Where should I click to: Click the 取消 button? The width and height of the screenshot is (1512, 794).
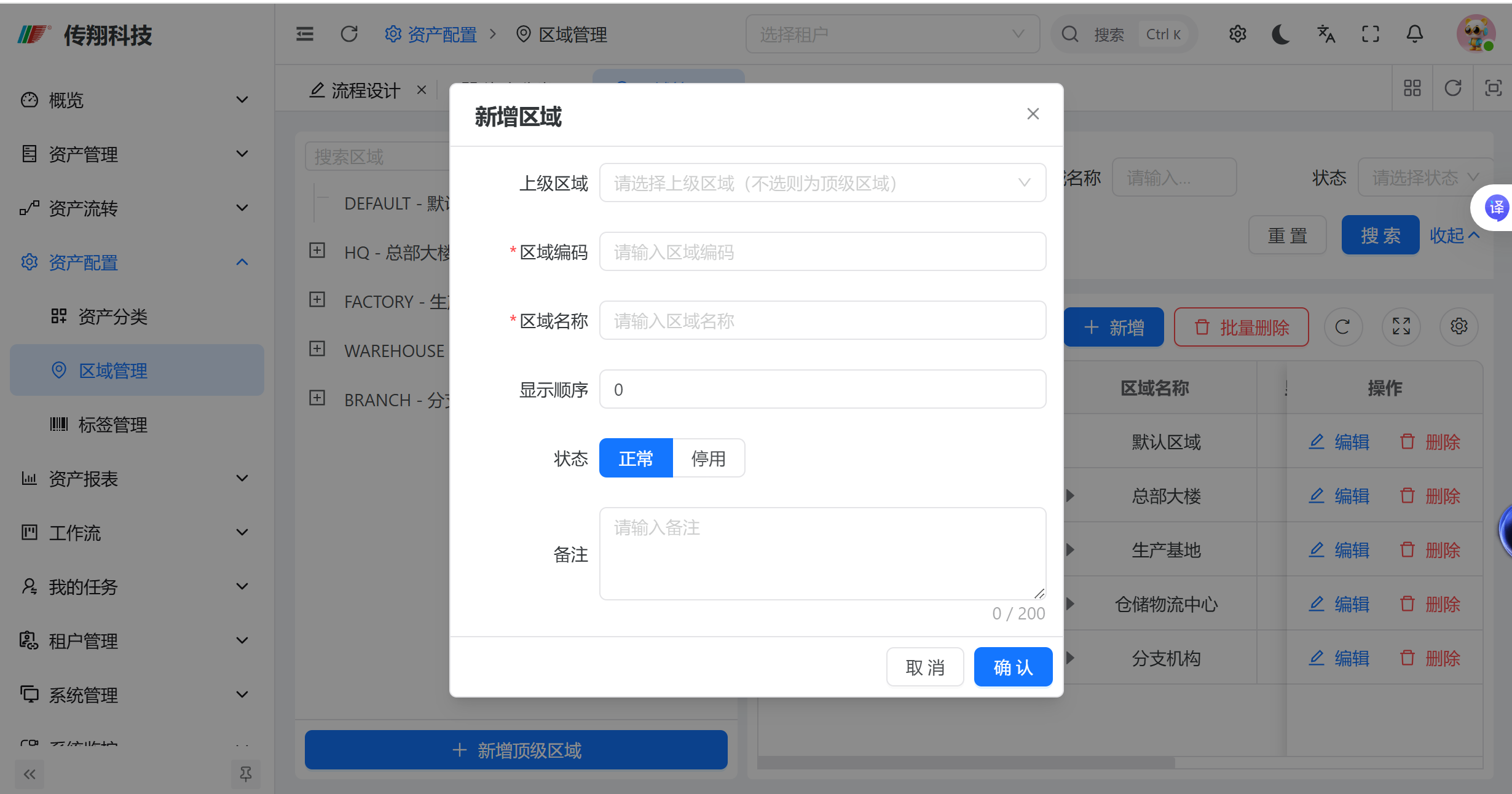[x=925, y=667]
